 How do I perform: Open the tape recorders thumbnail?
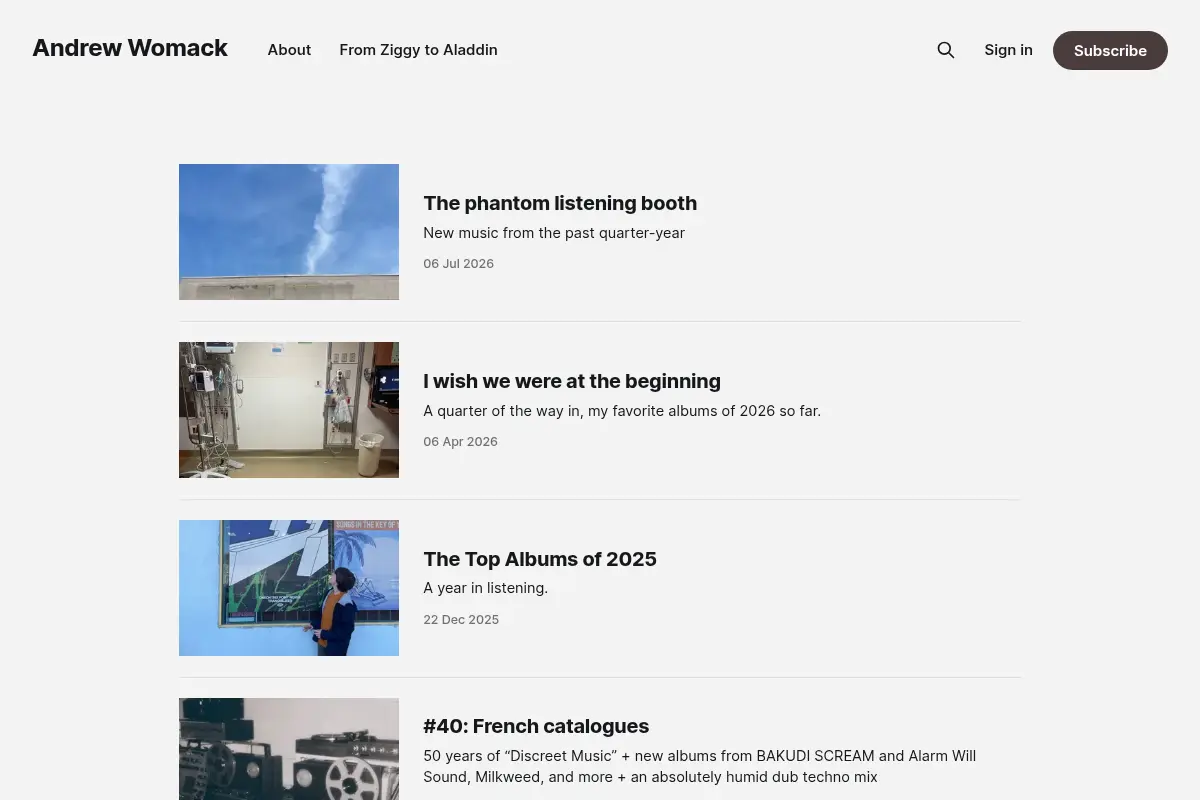[x=289, y=749]
